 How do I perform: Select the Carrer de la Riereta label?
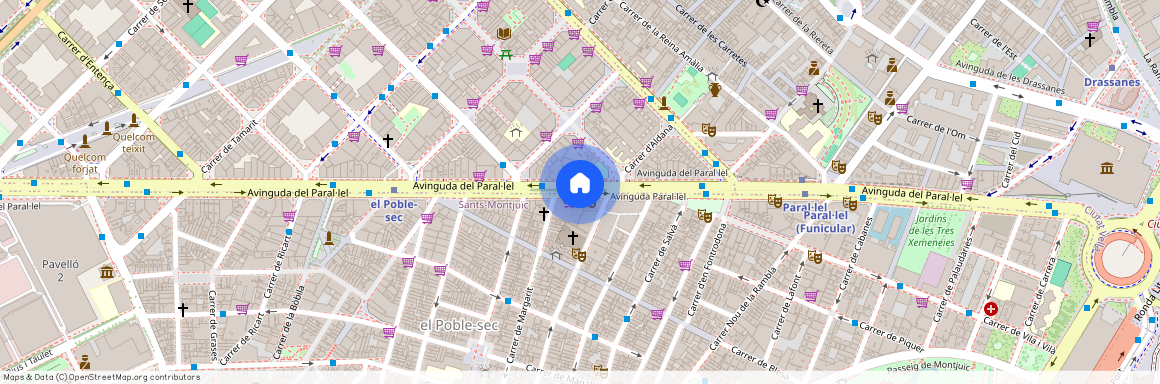(803, 28)
